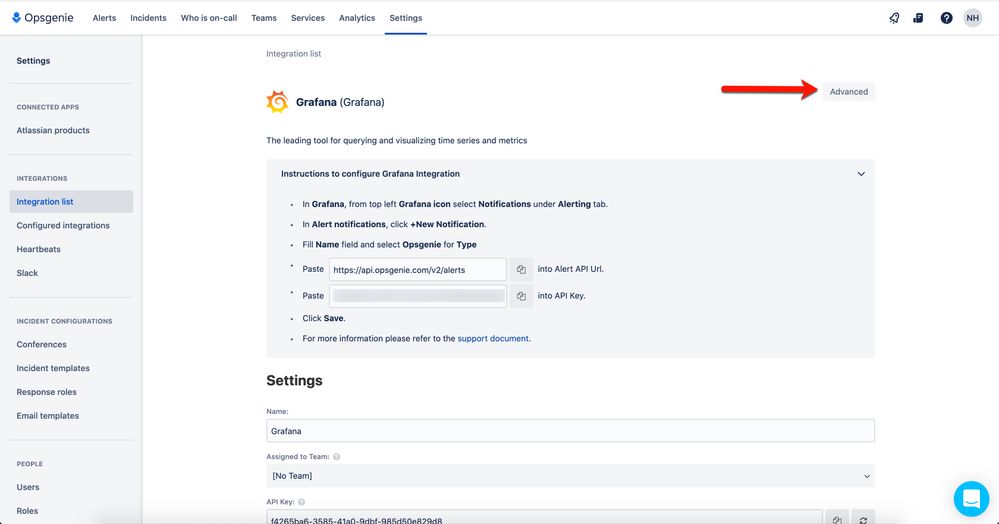Open Email templates in sidebar
999x524 pixels.
48,416
